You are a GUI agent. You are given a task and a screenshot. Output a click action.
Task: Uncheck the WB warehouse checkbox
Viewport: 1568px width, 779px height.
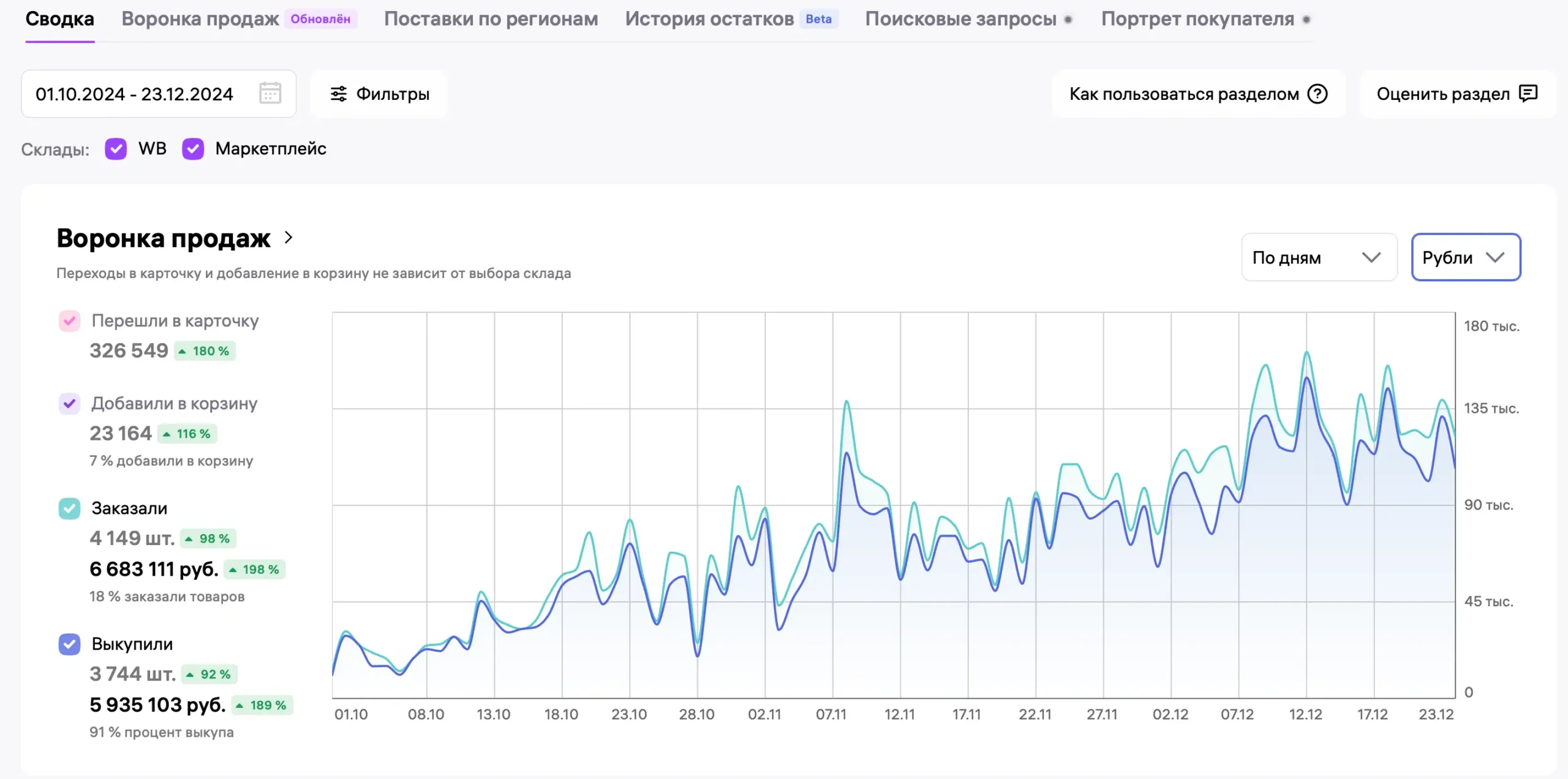[x=116, y=149]
